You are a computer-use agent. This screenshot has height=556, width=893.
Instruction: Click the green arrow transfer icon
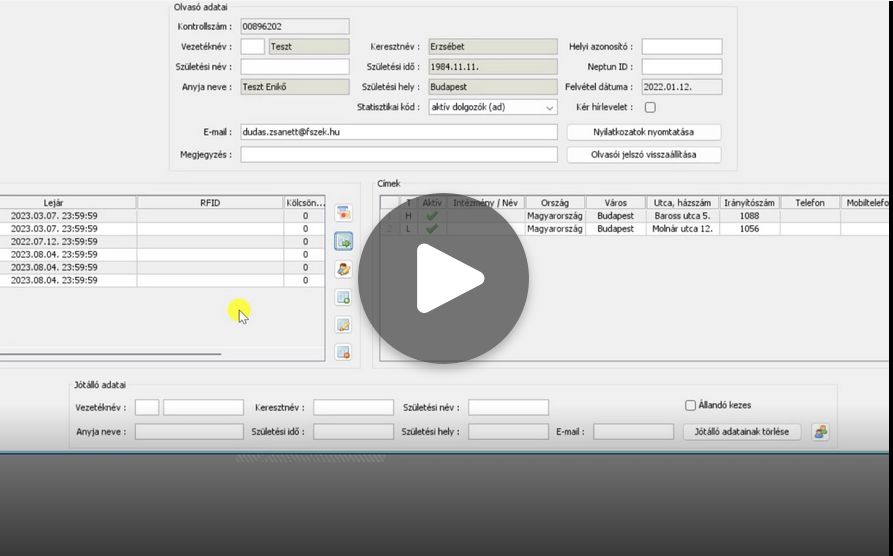tap(343, 241)
